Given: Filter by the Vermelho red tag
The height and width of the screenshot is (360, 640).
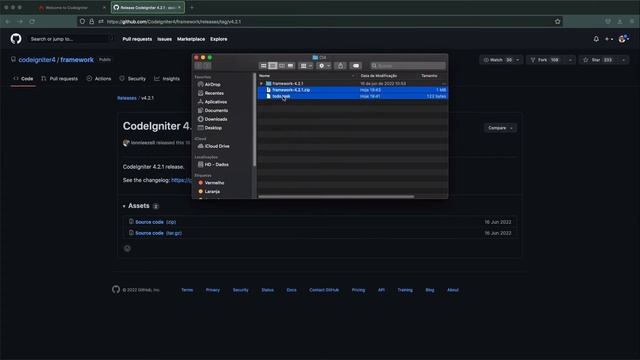Looking at the screenshot, I should [211, 182].
